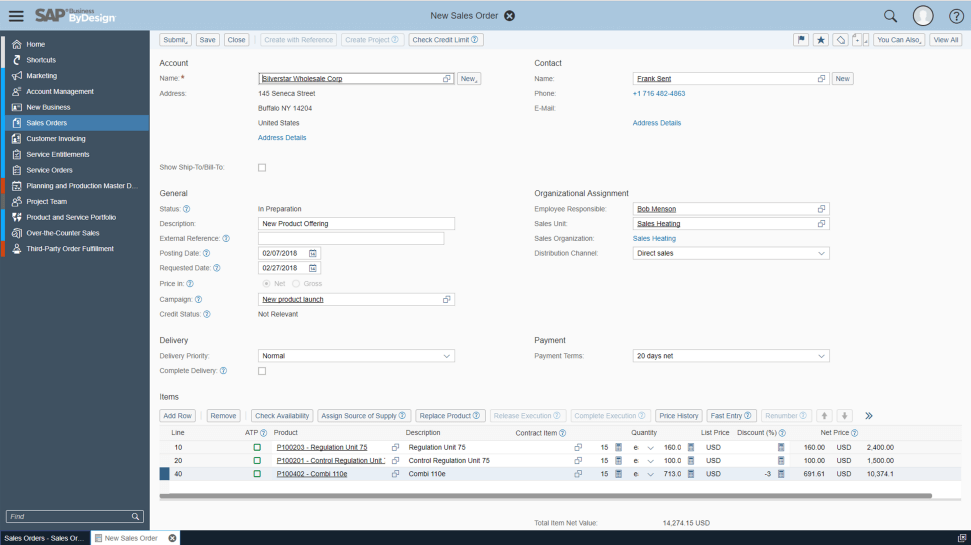The width and height of the screenshot is (971, 545).
Task: Open the Payment Terms dropdown
Action: pos(821,356)
